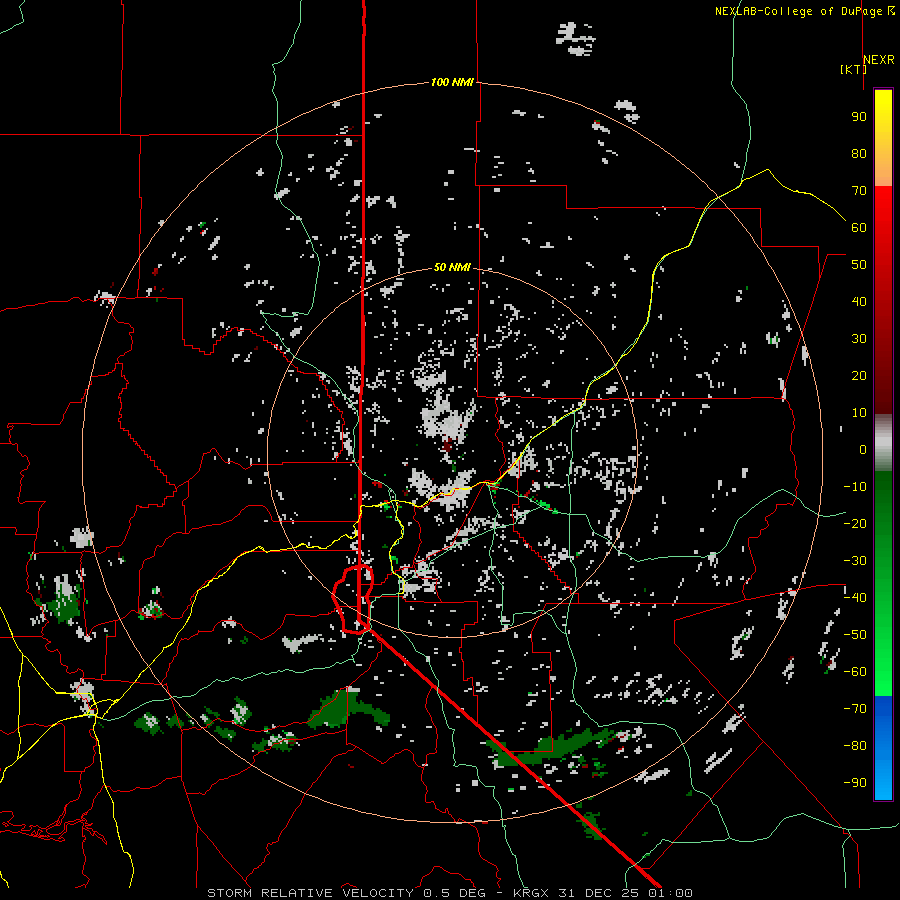
Task: Click the 100 NMI range ring label
Action: (x=452, y=82)
